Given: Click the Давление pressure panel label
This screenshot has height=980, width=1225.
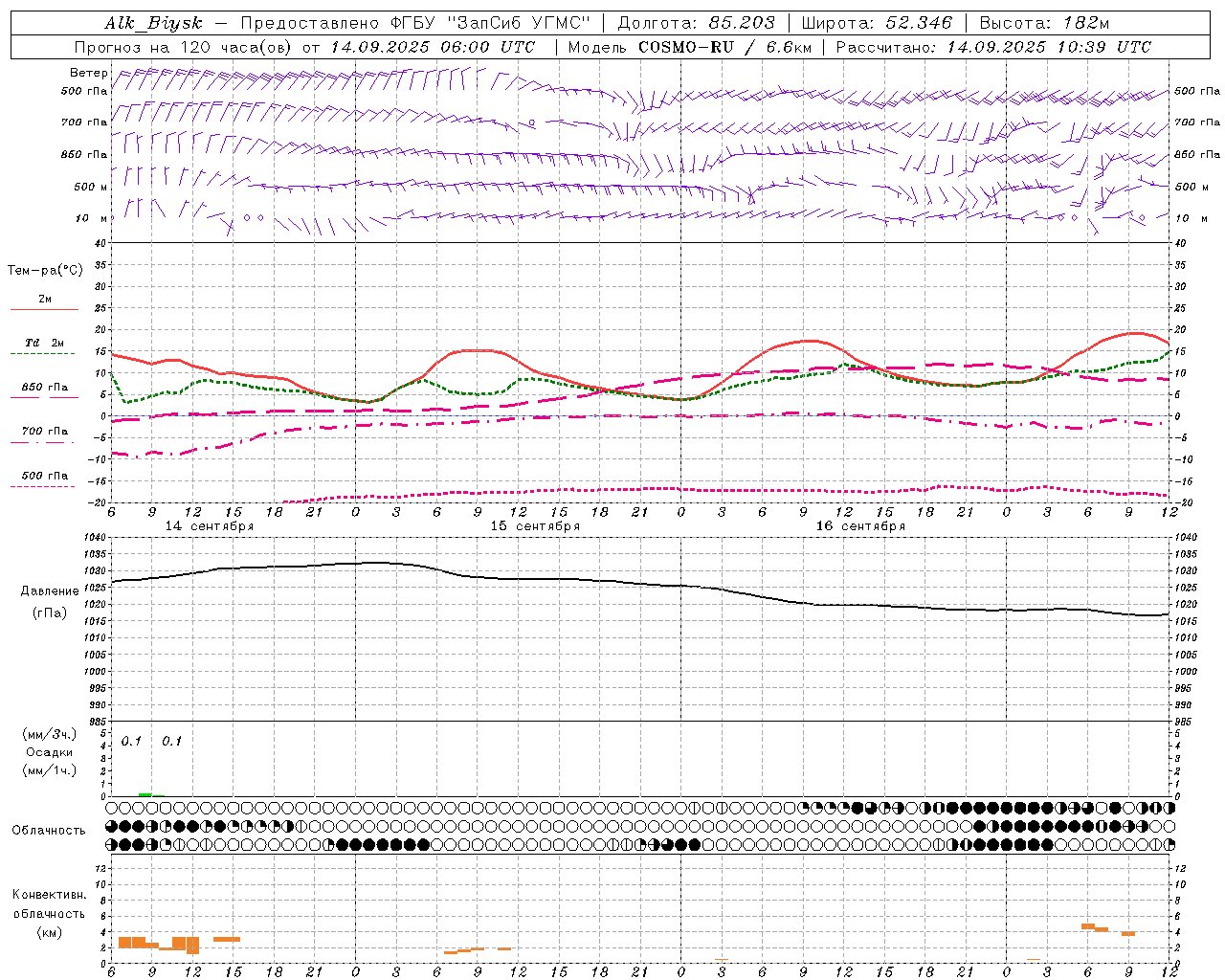Looking at the screenshot, I should (50, 591).
